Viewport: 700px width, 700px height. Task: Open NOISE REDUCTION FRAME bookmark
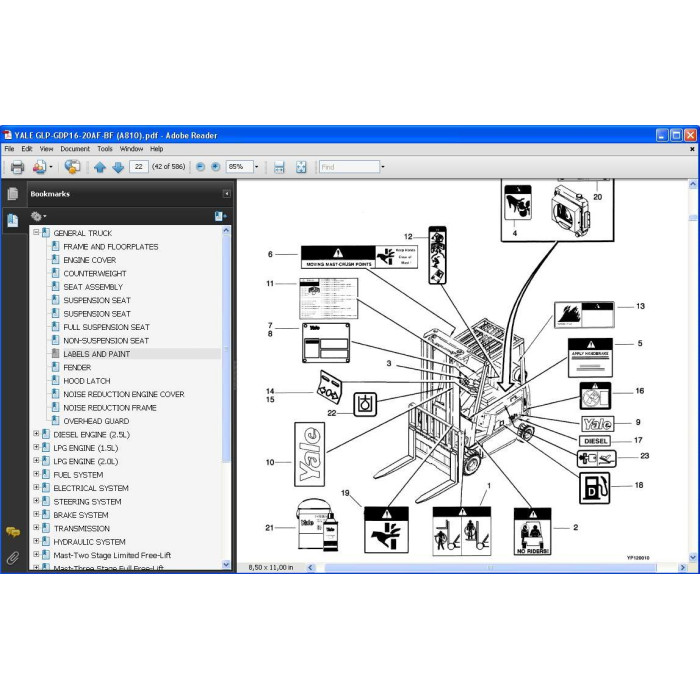[110, 408]
